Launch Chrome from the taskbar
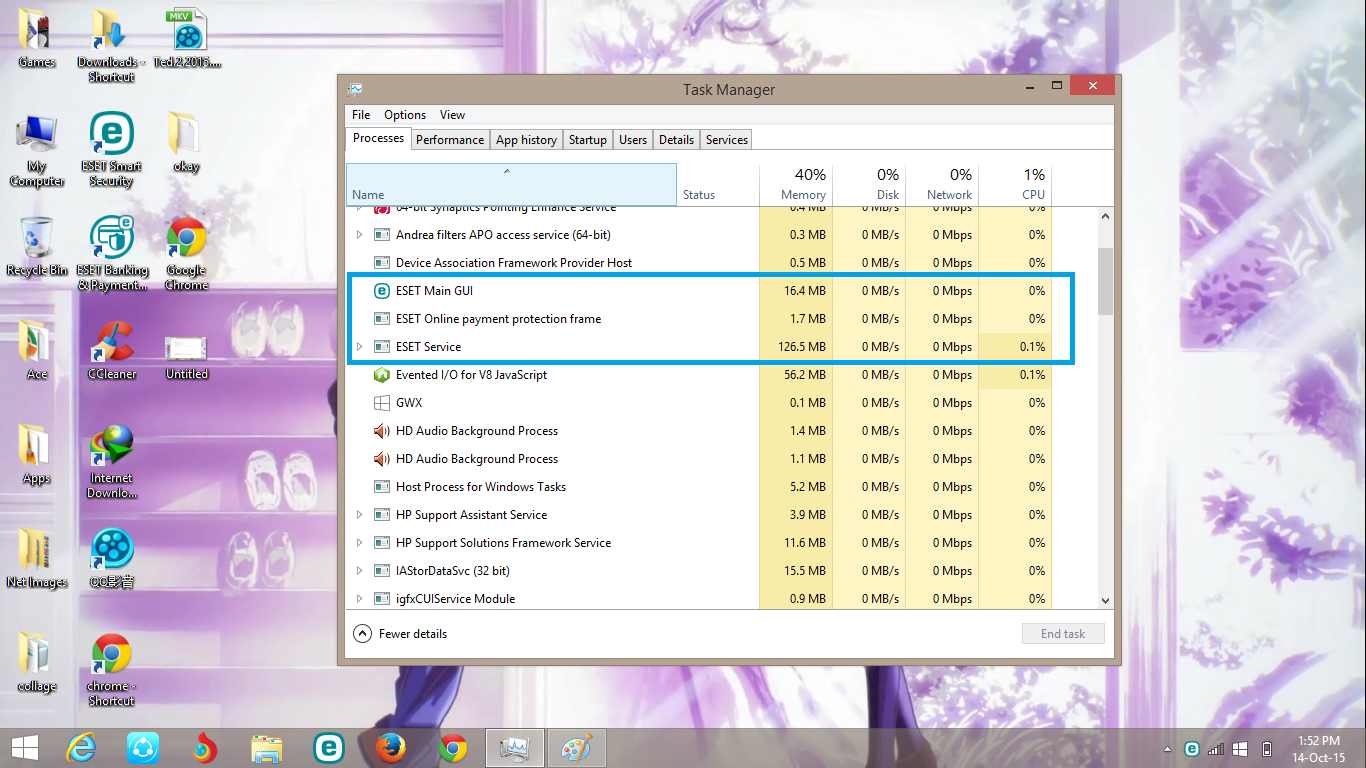The image size is (1366, 768). click(453, 748)
